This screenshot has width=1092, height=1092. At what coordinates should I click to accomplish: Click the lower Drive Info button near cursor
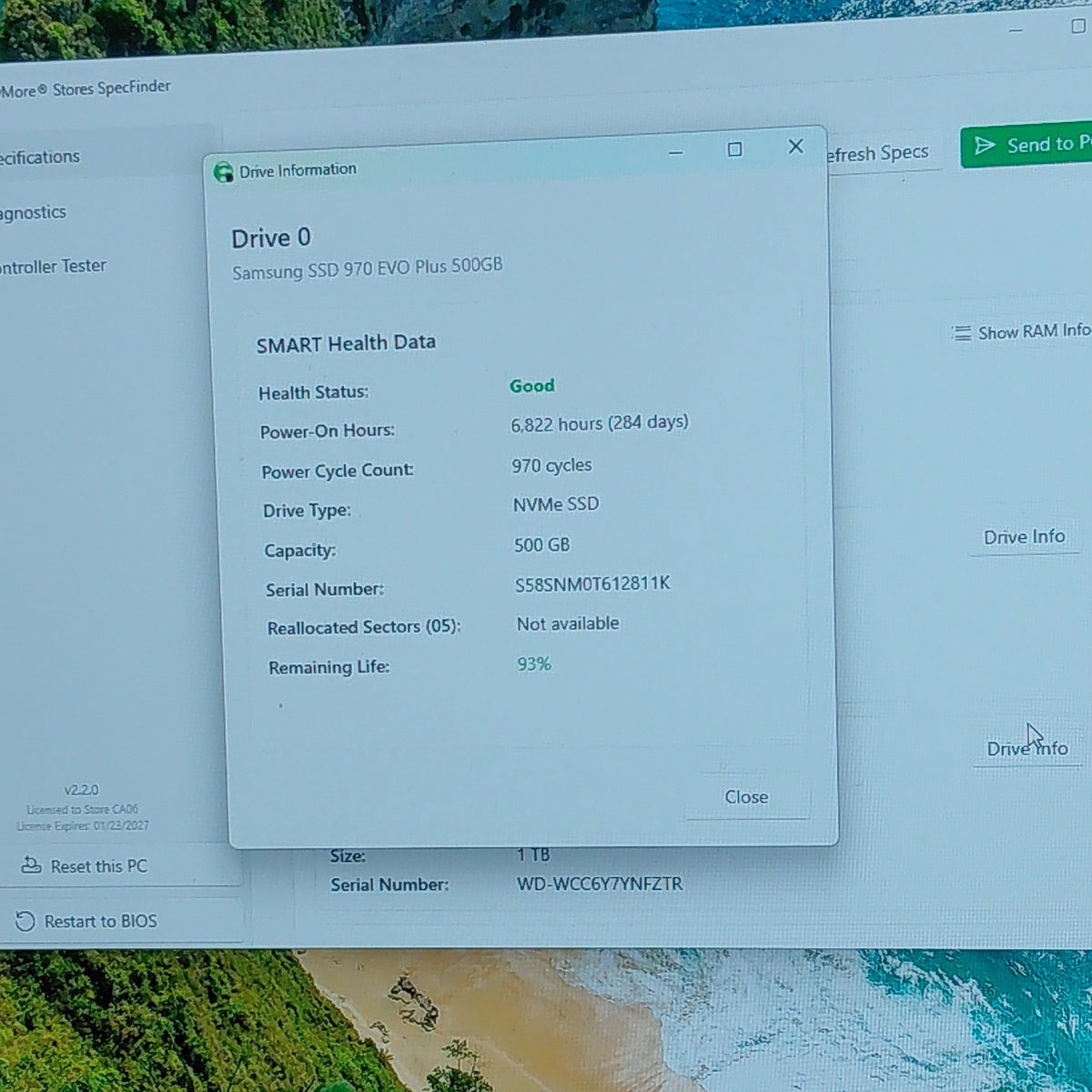1027,748
